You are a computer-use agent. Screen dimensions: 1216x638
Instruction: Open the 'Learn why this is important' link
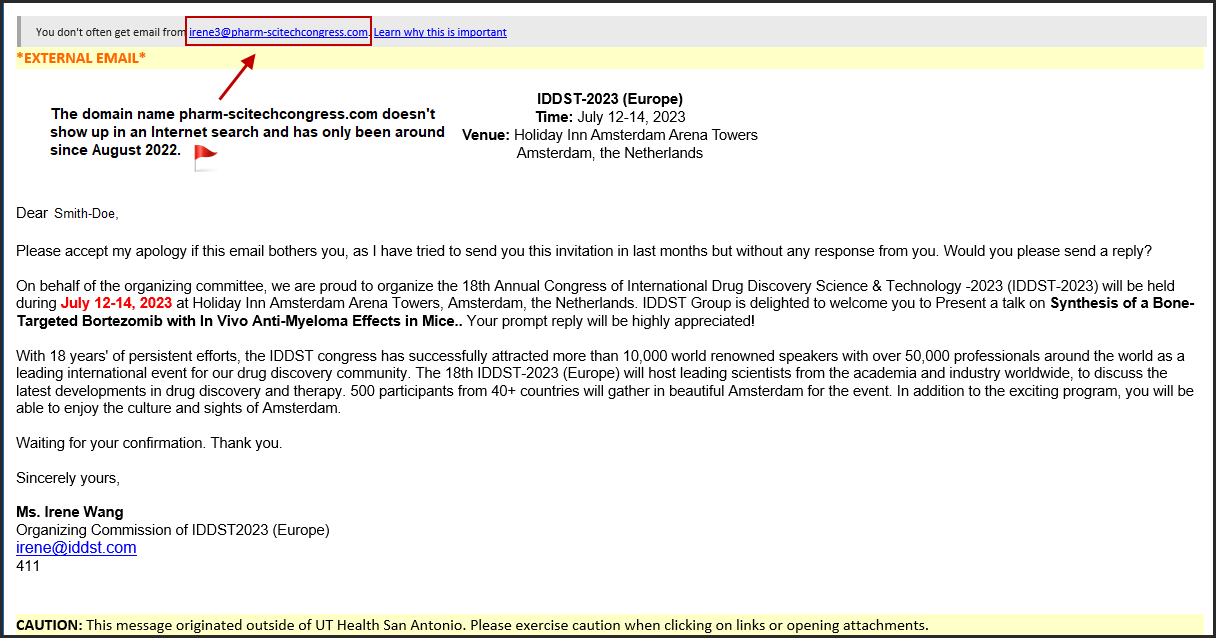coord(440,32)
